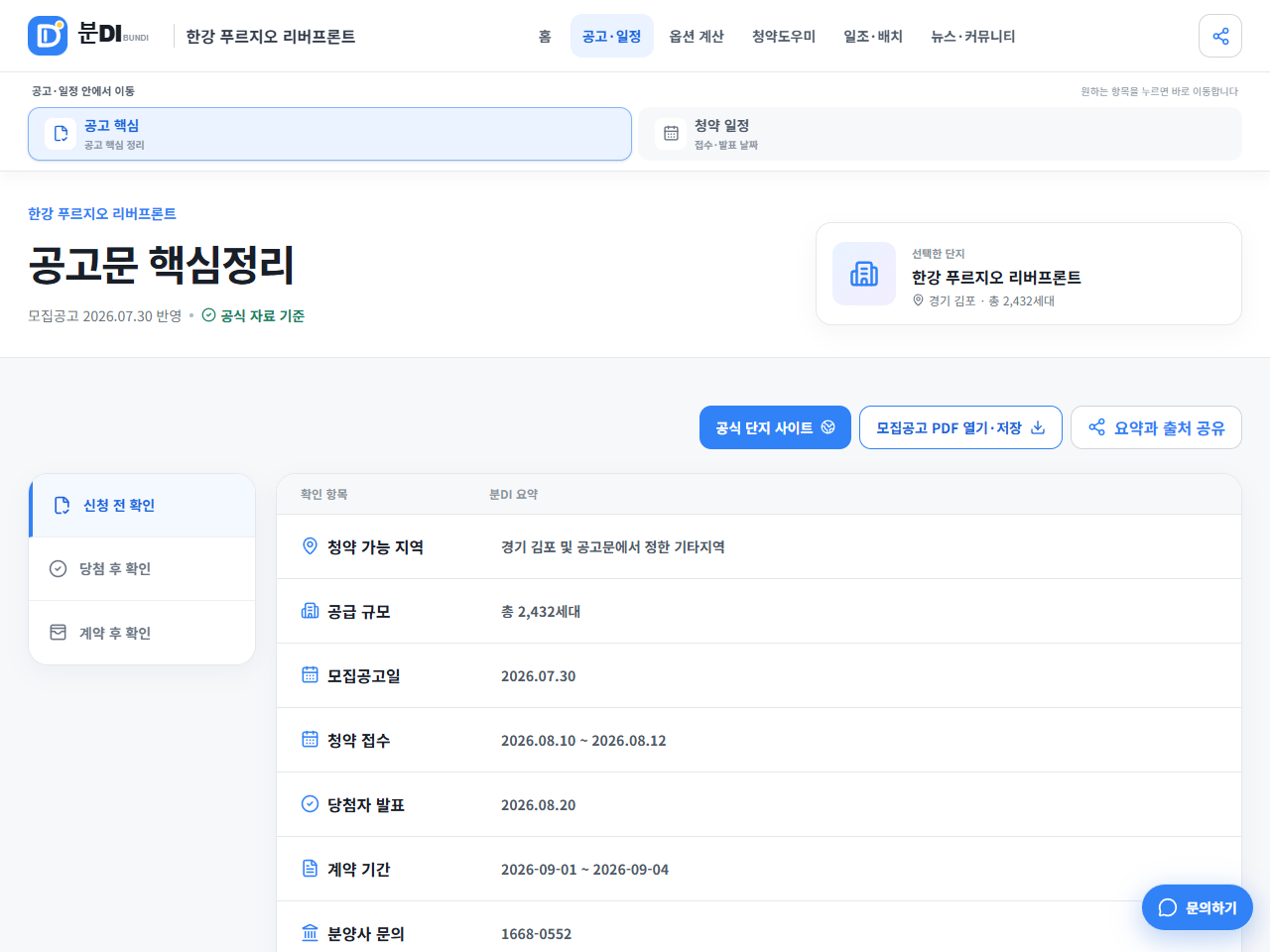Click the bank icon in 분양사 문의 row
Viewport: 1270px width, 952px height.
(x=310, y=933)
